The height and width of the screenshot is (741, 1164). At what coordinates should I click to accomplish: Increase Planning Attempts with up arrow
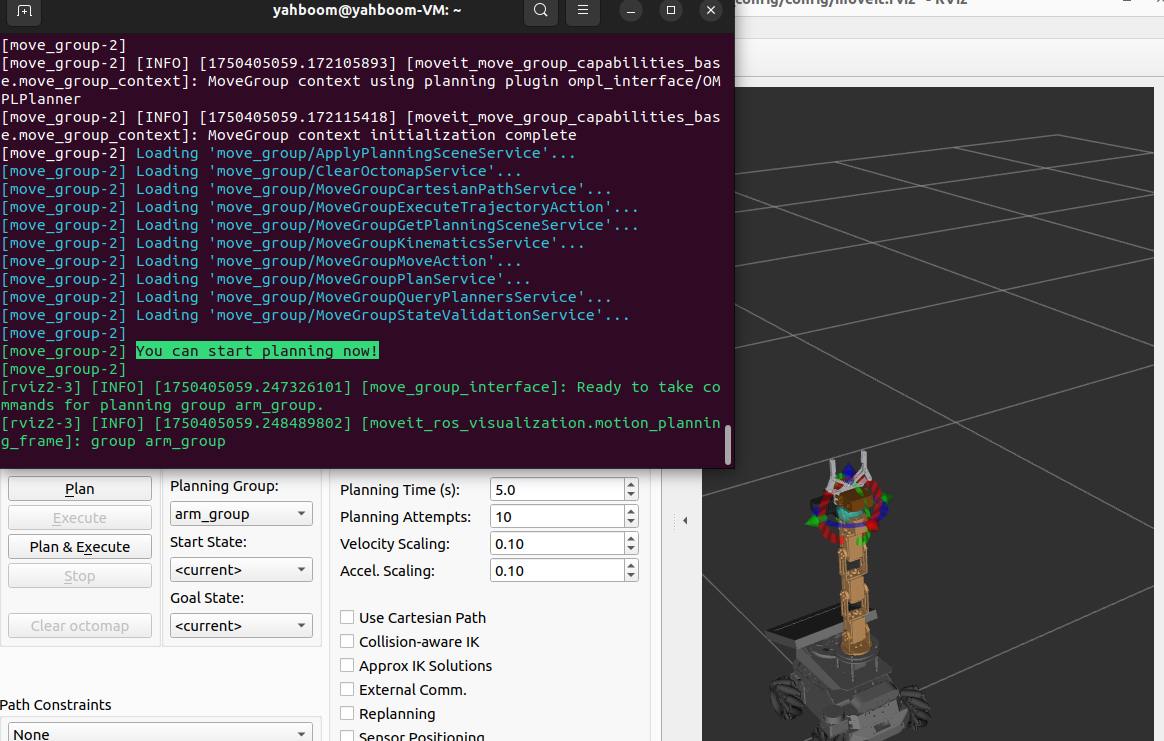631,512
